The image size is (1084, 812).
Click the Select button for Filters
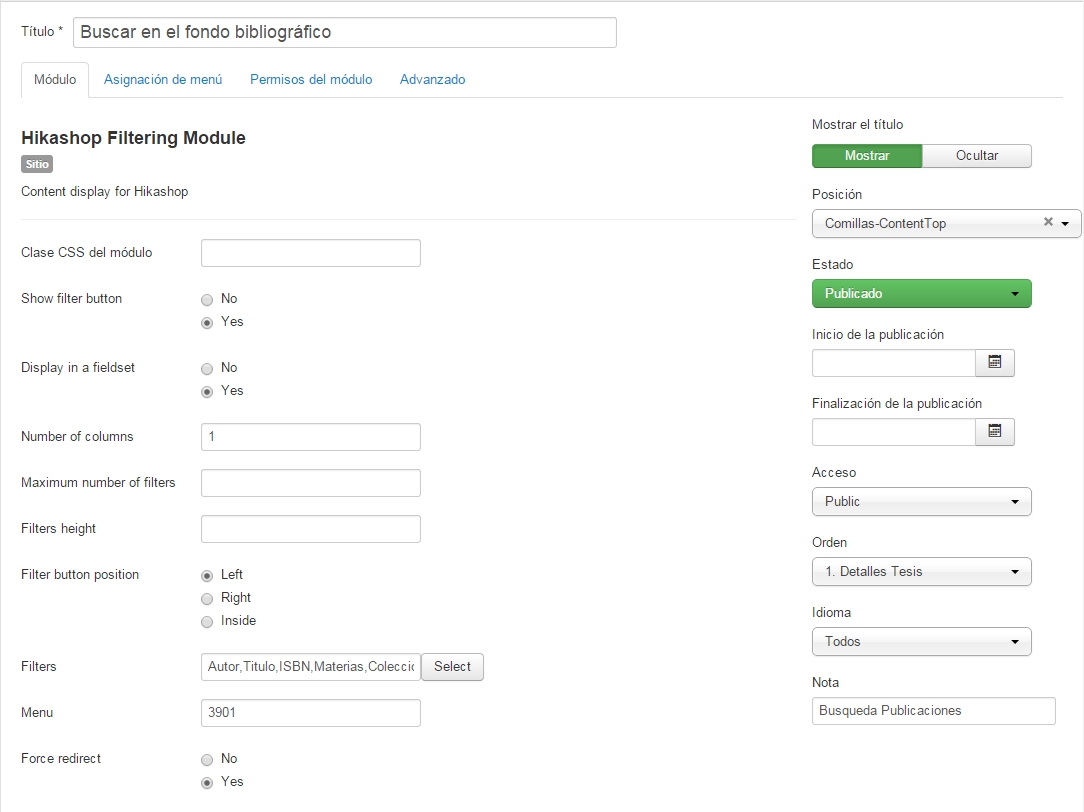452,667
